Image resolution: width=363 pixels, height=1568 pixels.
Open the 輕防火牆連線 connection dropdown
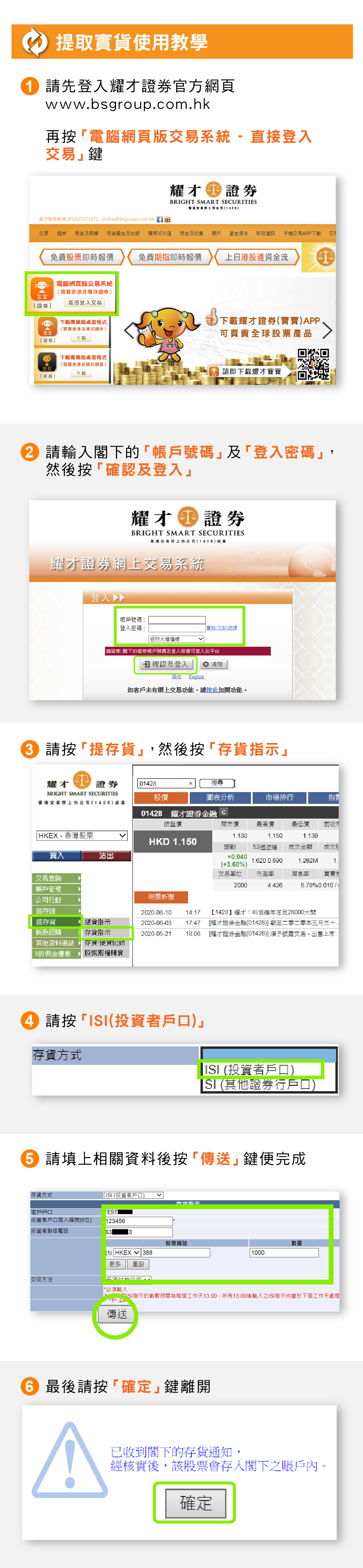coord(176,639)
